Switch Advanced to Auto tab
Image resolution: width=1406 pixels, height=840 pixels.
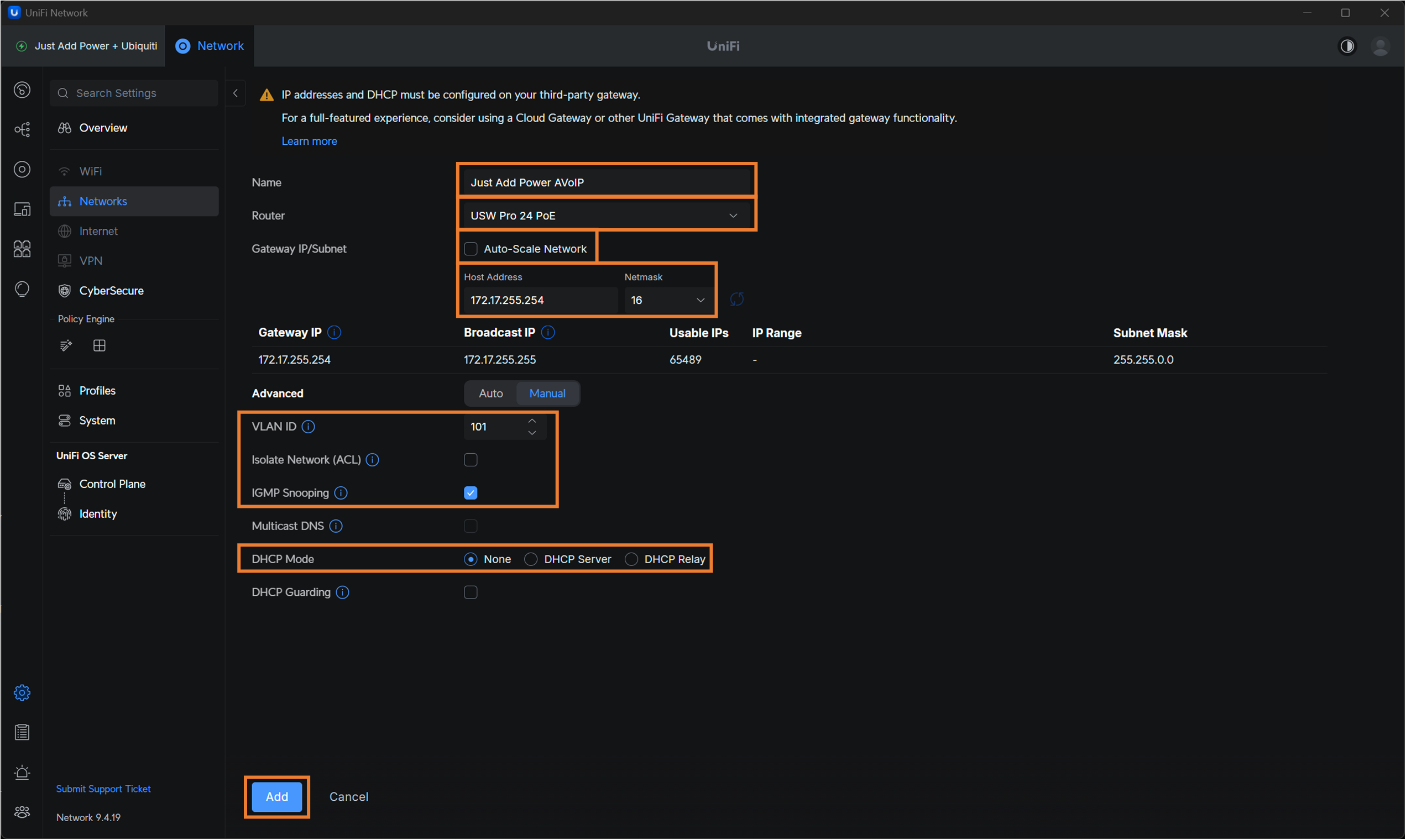pos(490,393)
